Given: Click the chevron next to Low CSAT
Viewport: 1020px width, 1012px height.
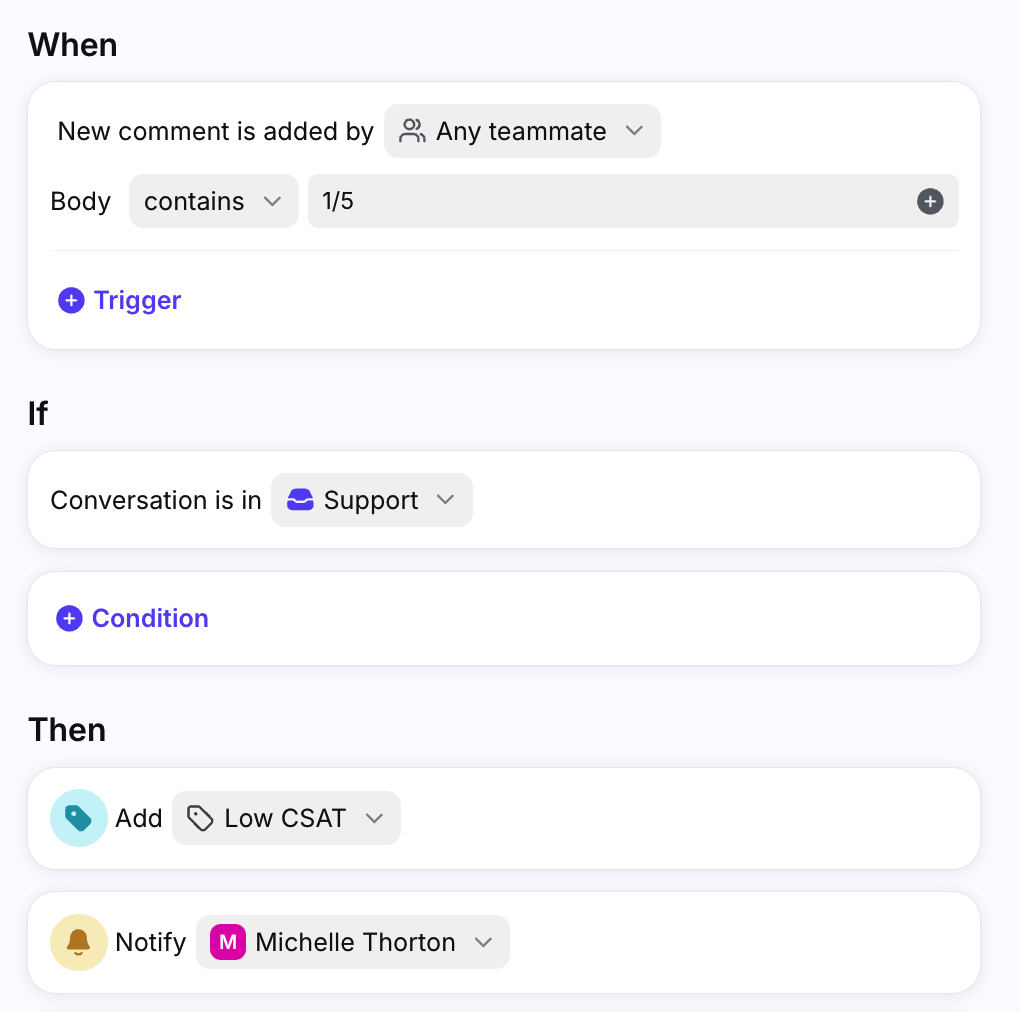Looking at the screenshot, I should coord(374,818).
